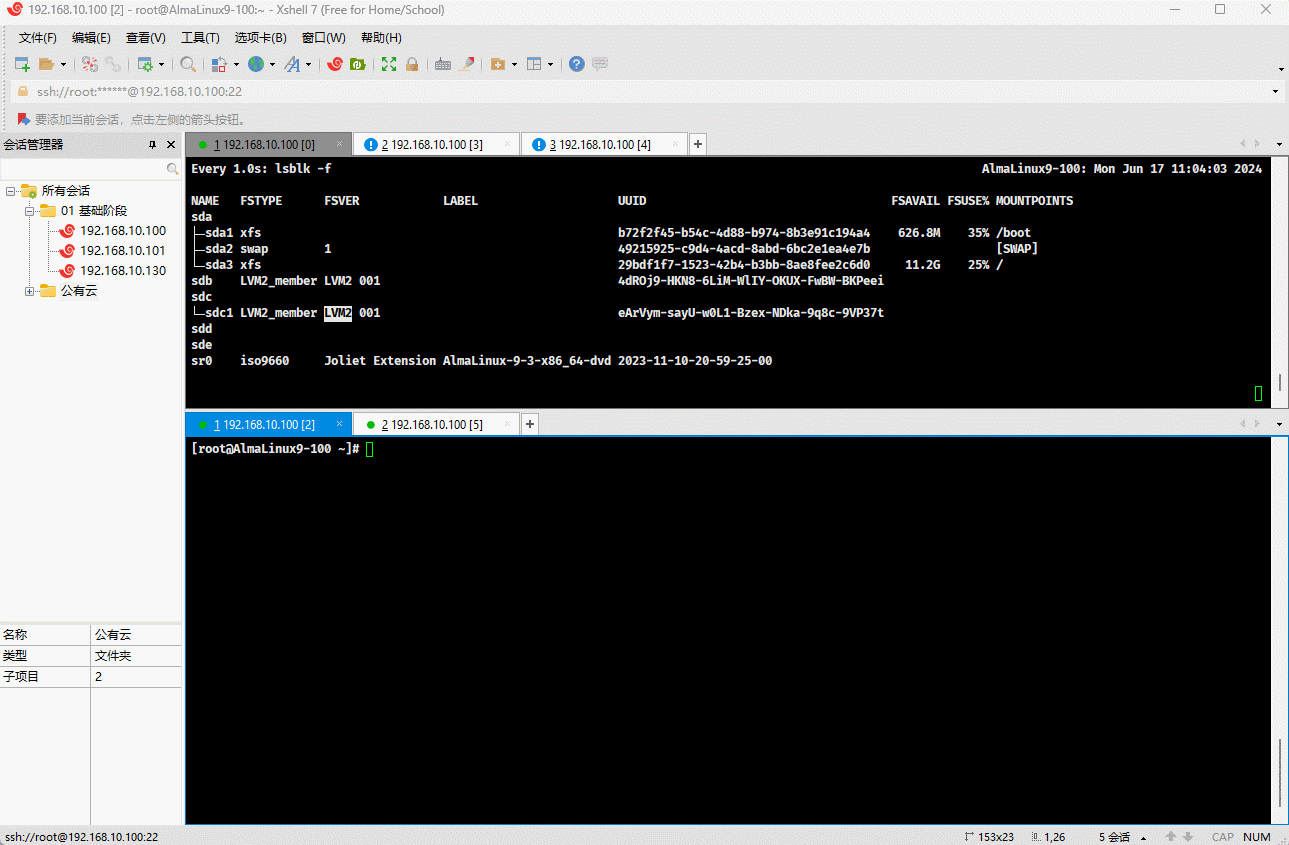This screenshot has width=1289, height=845.
Task: Click the New Session toolbar icon
Action: (22, 64)
